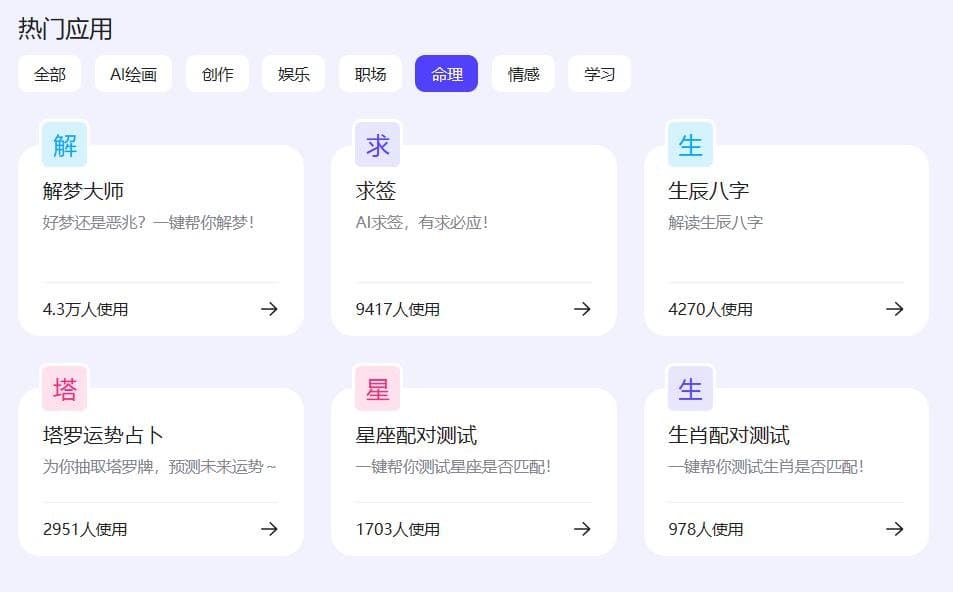This screenshot has height=592, width=953.
Task: Click the 创作 category filter
Action: coord(217,73)
